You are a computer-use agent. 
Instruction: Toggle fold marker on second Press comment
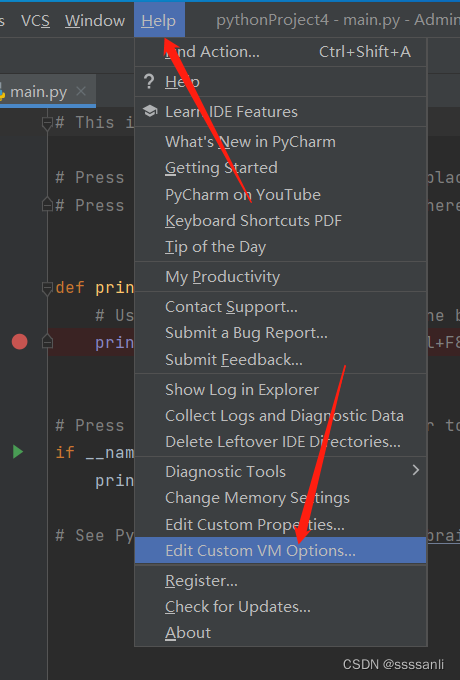coord(47,205)
